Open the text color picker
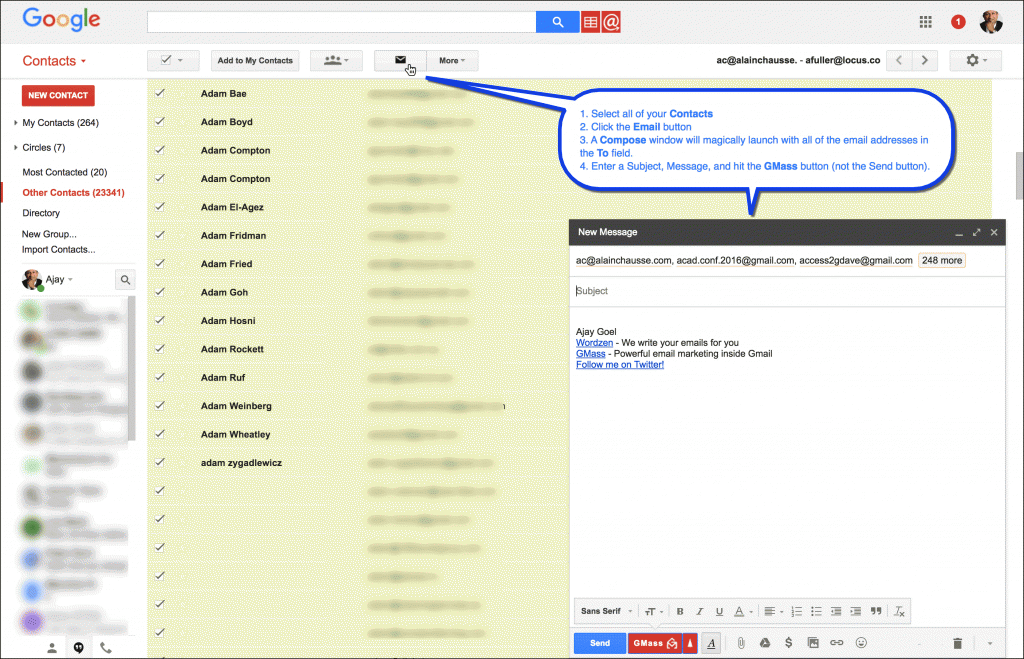Image resolution: width=1024 pixels, height=659 pixels. (740, 611)
